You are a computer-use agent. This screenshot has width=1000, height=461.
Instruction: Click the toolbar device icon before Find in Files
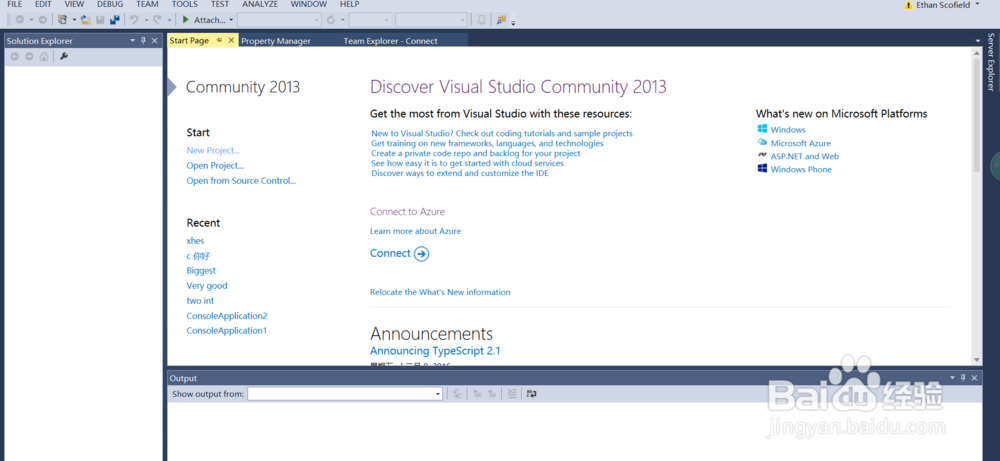(481, 20)
